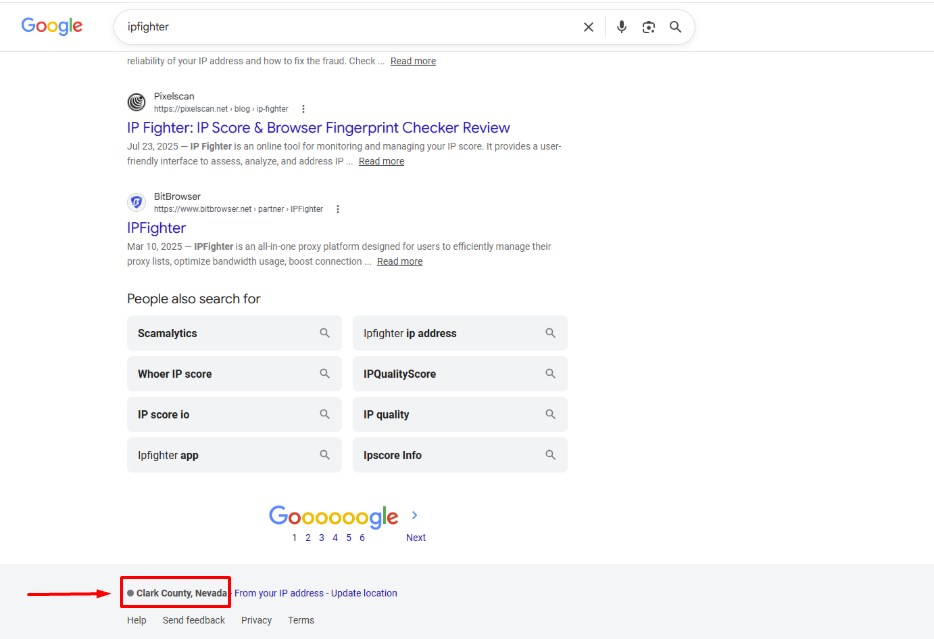Click the Google logo in header
934x639 pixels.
click(52, 26)
